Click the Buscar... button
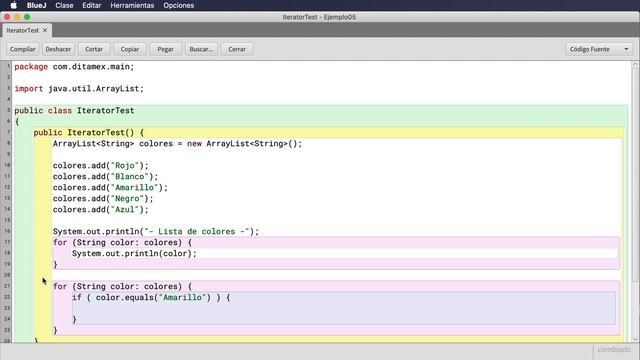Viewport: 640px width, 360px height. pos(201,49)
